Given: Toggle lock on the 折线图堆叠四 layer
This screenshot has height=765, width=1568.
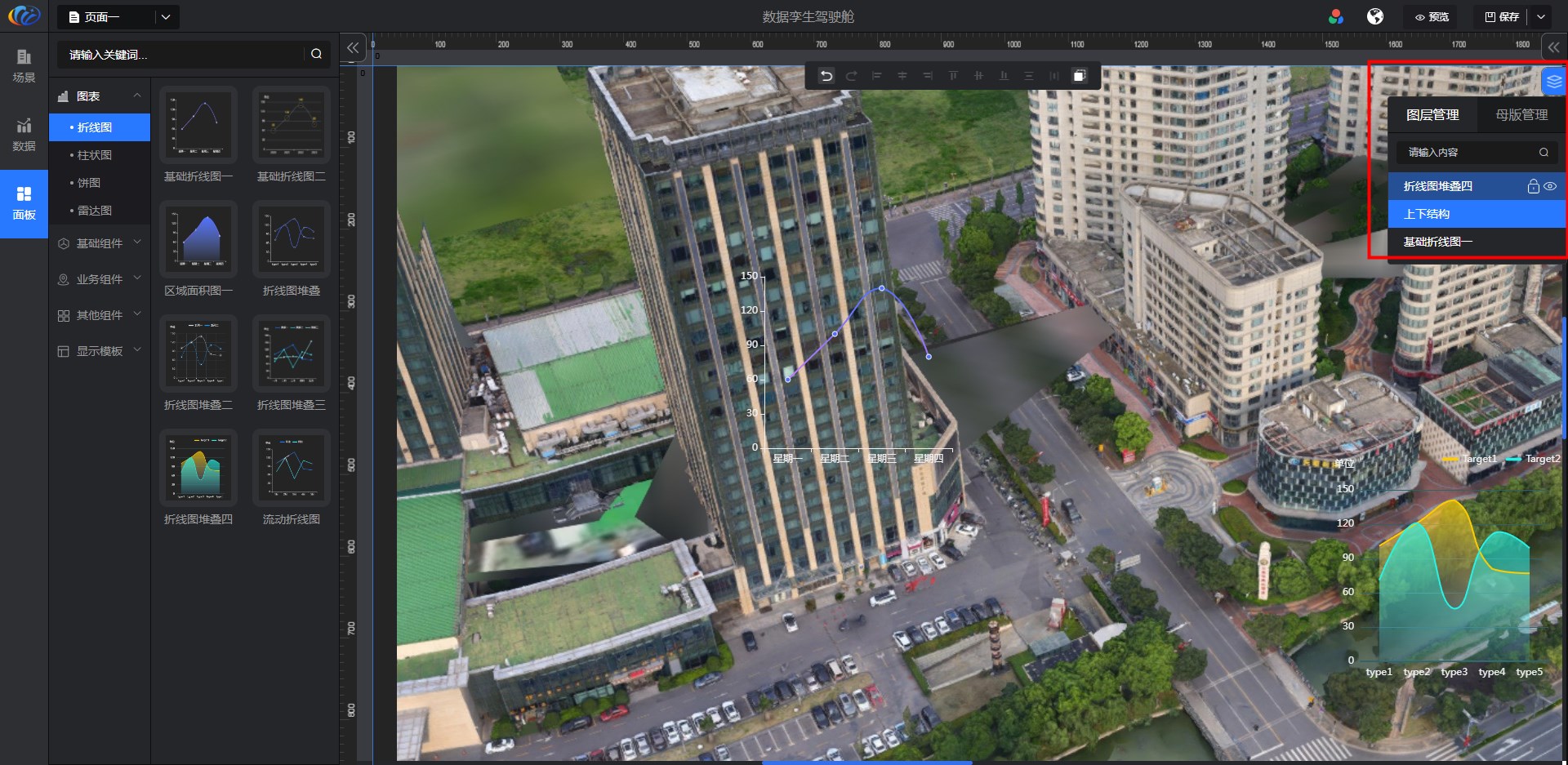Looking at the screenshot, I should point(1533,186).
